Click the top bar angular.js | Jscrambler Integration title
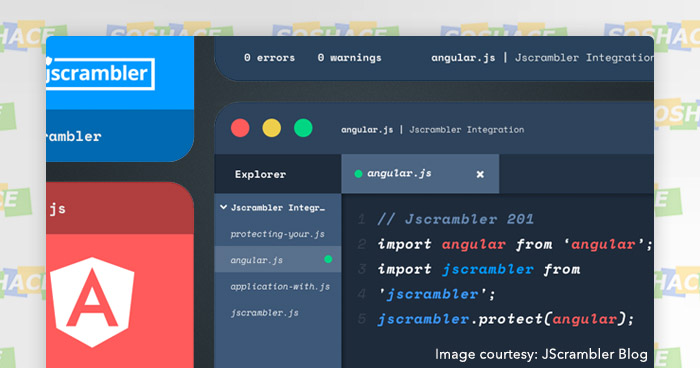This screenshot has width=700, height=368. coord(542,58)
